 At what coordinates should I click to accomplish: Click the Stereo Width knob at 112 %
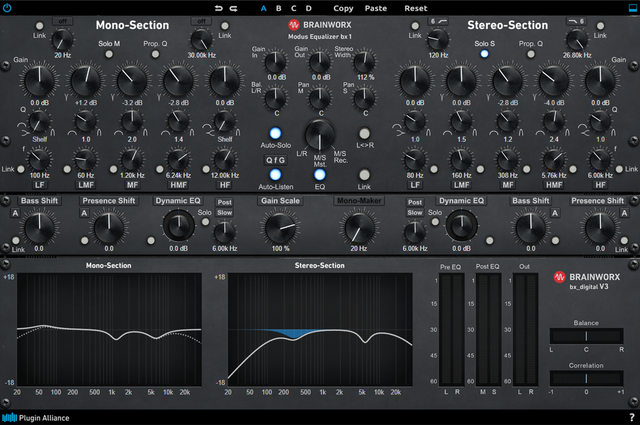pyautogui.click(x=364, y=62)
